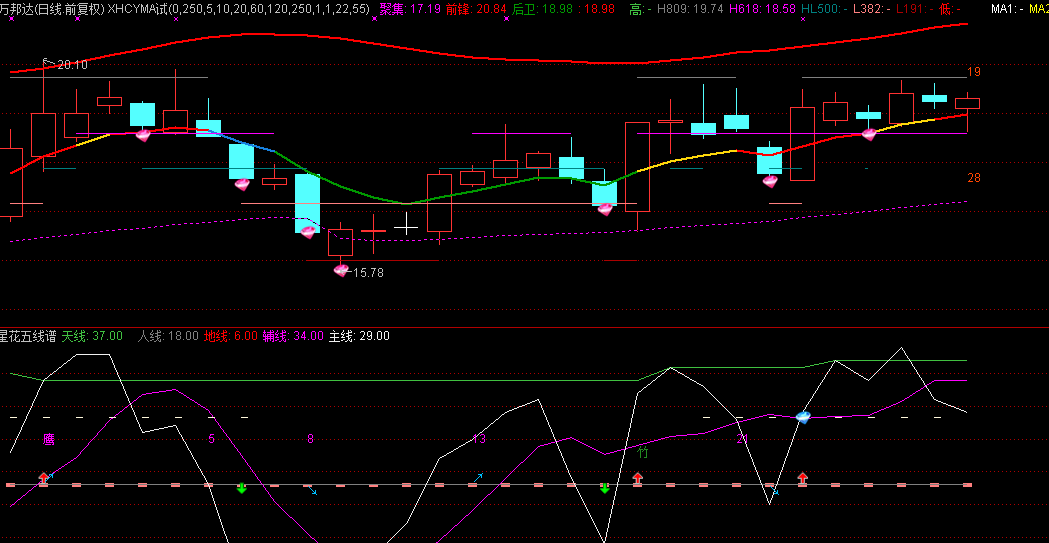Viewport: 1049px width, 543px height.
Task: Click the 辅线: 34.00 value
Action: 293,336
